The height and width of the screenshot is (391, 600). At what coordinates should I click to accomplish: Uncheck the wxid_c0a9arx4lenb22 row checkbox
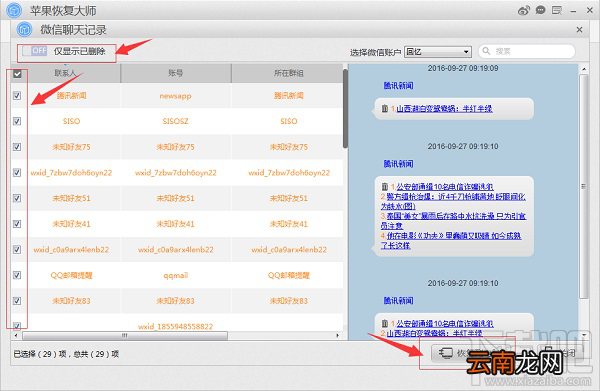pos(17,249)
